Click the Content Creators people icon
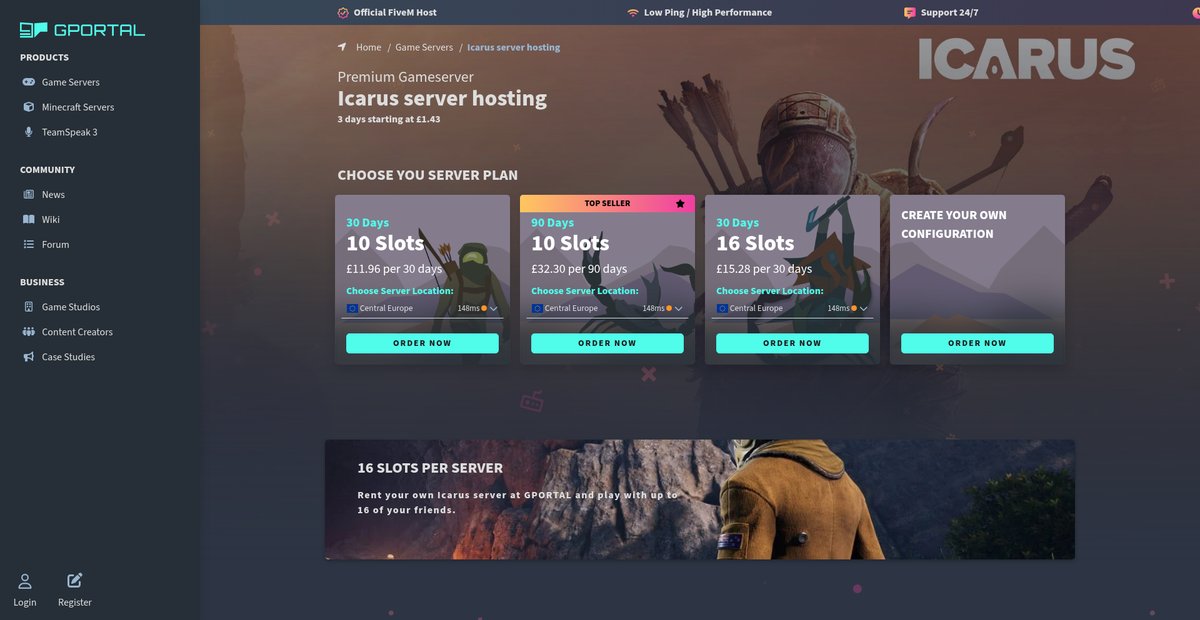 [29, 332]
